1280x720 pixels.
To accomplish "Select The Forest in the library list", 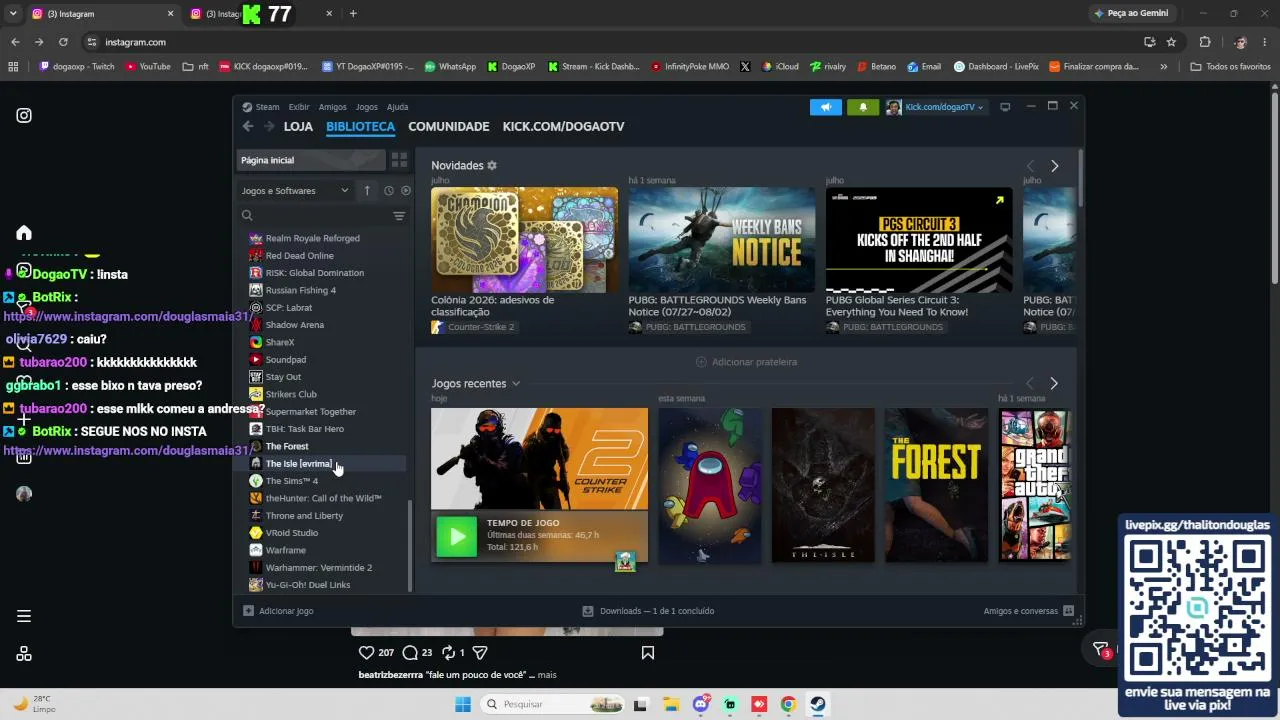I will click(x=286, y=446).
